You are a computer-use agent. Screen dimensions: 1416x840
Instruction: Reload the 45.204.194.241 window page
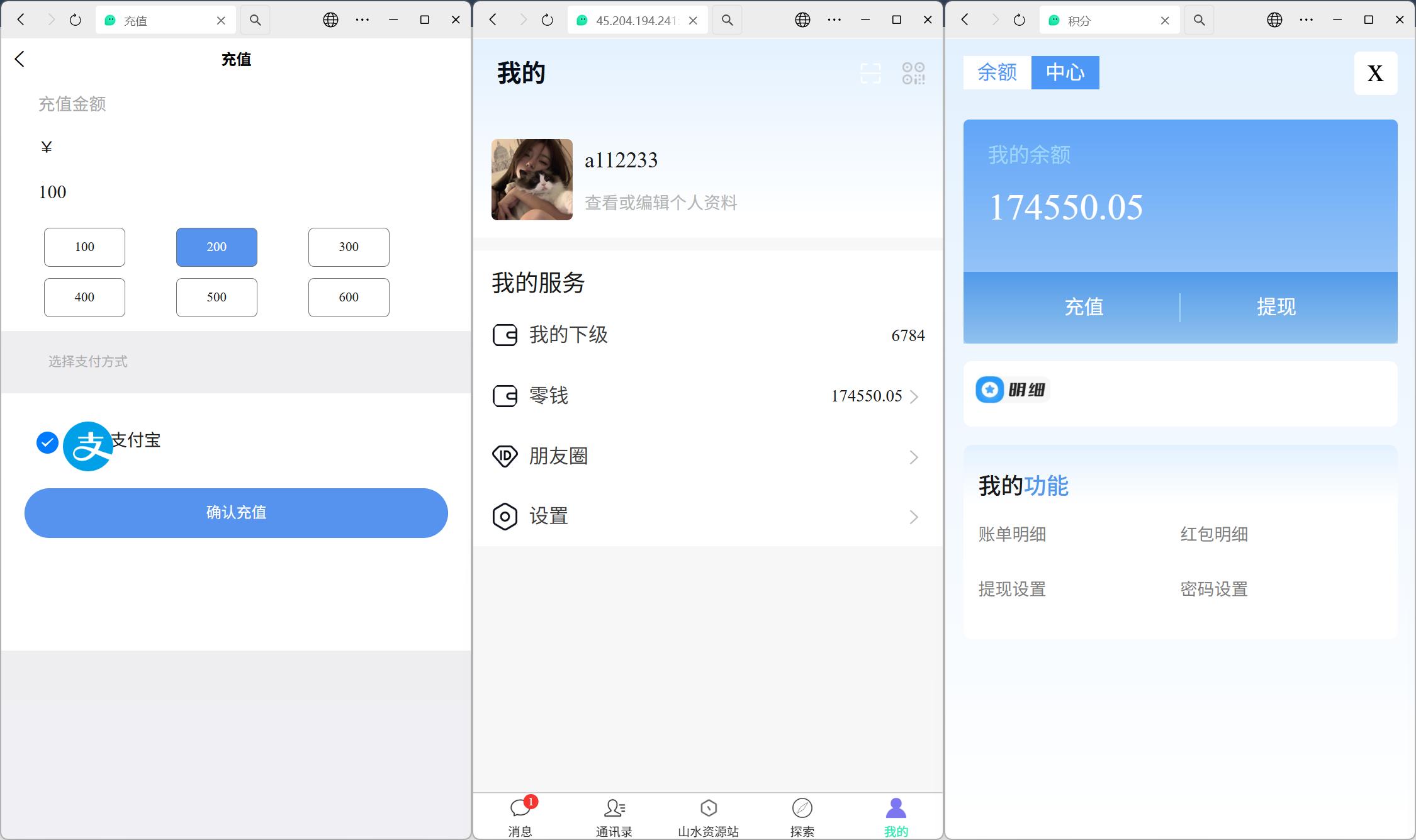click(548, 20)
